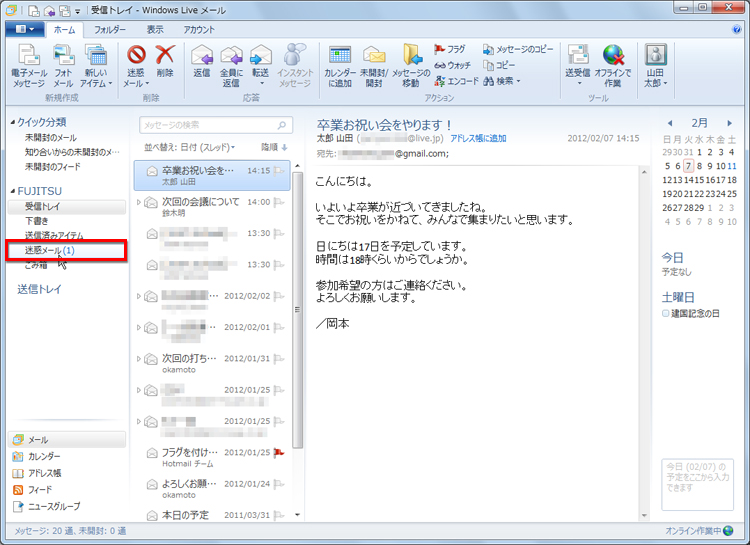Remove red flag on フラグを付け… message

coord(279,453)
